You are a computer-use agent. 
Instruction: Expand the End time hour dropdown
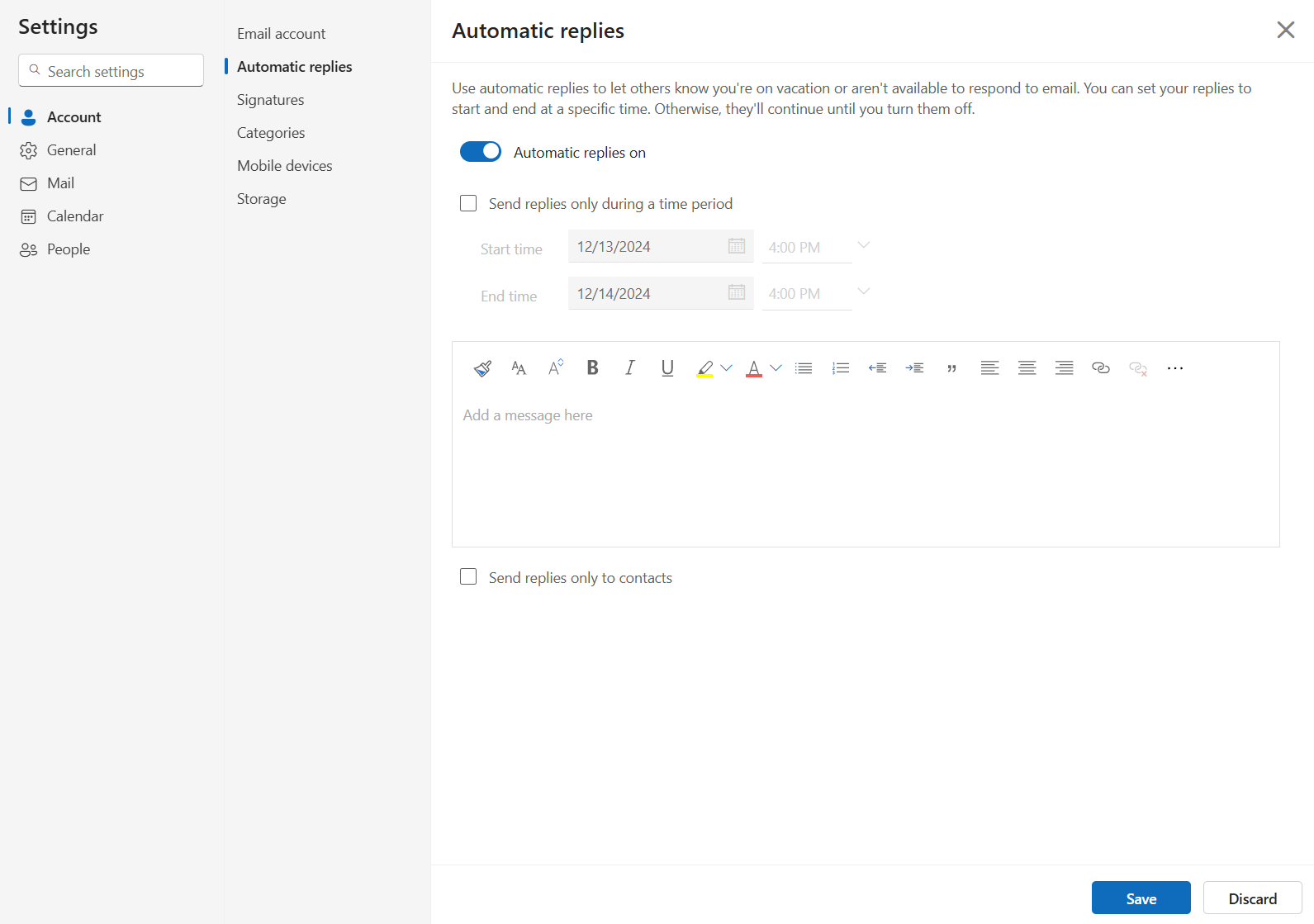(x=864, y=291)
